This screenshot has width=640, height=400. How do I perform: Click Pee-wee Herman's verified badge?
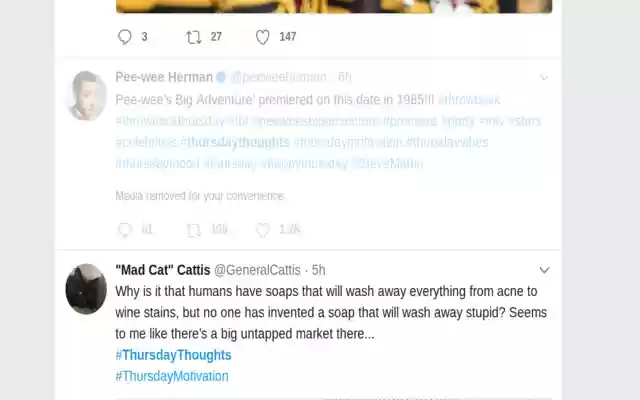click(x=221, y=77)
